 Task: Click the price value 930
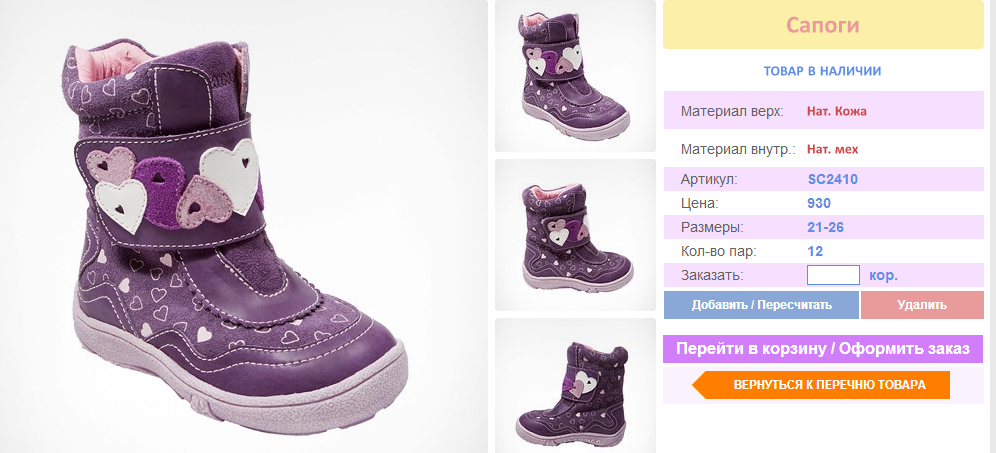[x=819, y=203]
